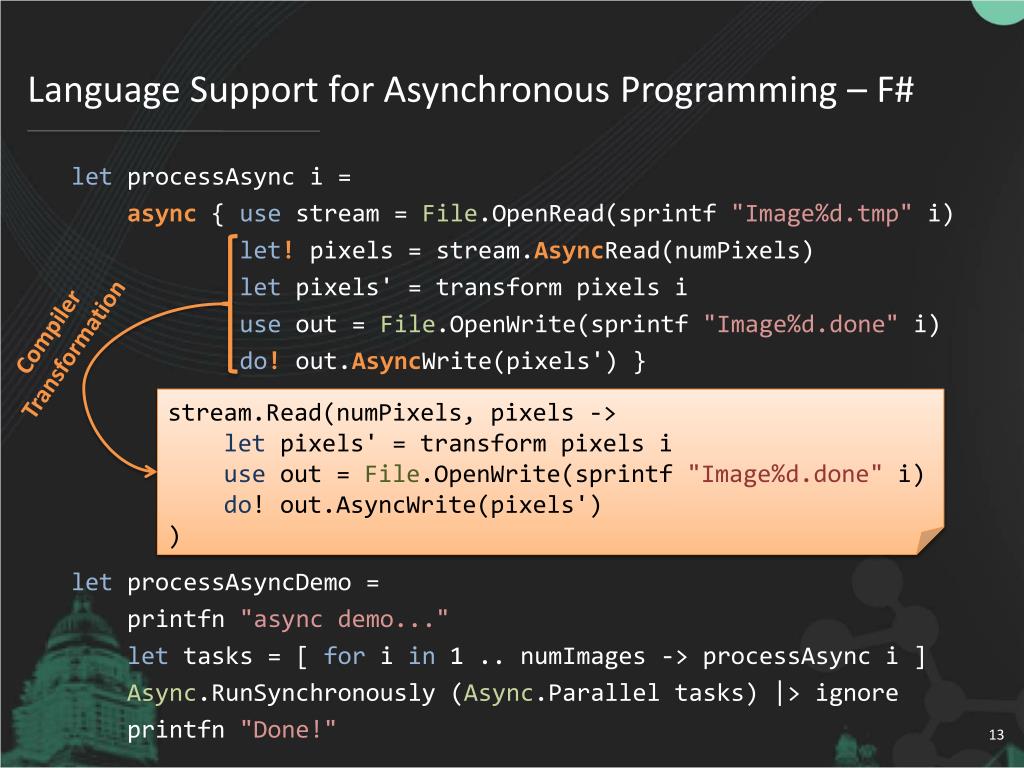Viewport: 1024px width, 768px height.
Task: Click the line 'let processAsync i ='
Action: tap(212, 178)
